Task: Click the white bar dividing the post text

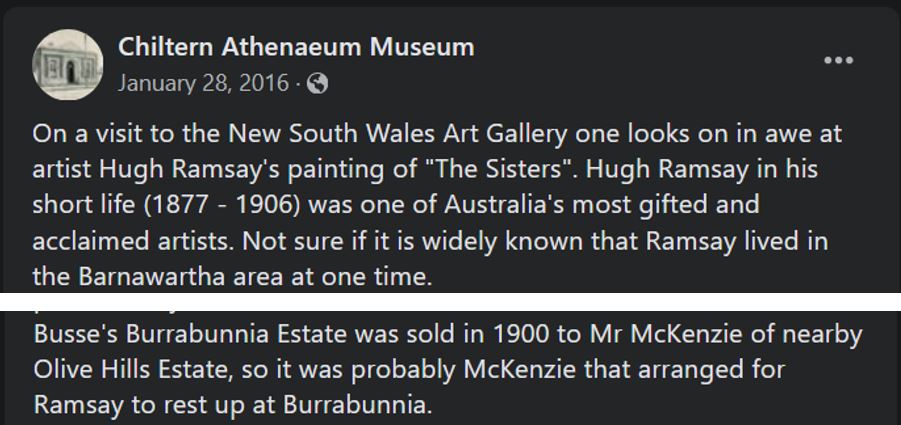Action: click(450, 301)
